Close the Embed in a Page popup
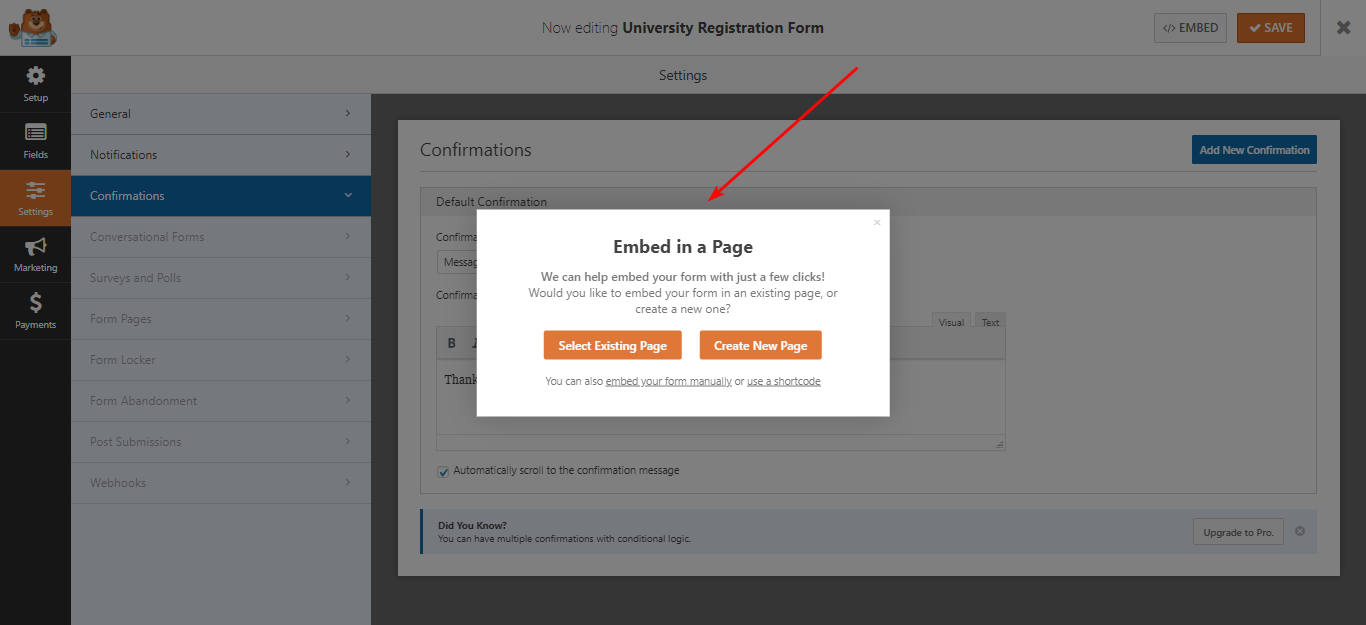The height and width of the screenshot is (625, 1366). pos(877,223)
